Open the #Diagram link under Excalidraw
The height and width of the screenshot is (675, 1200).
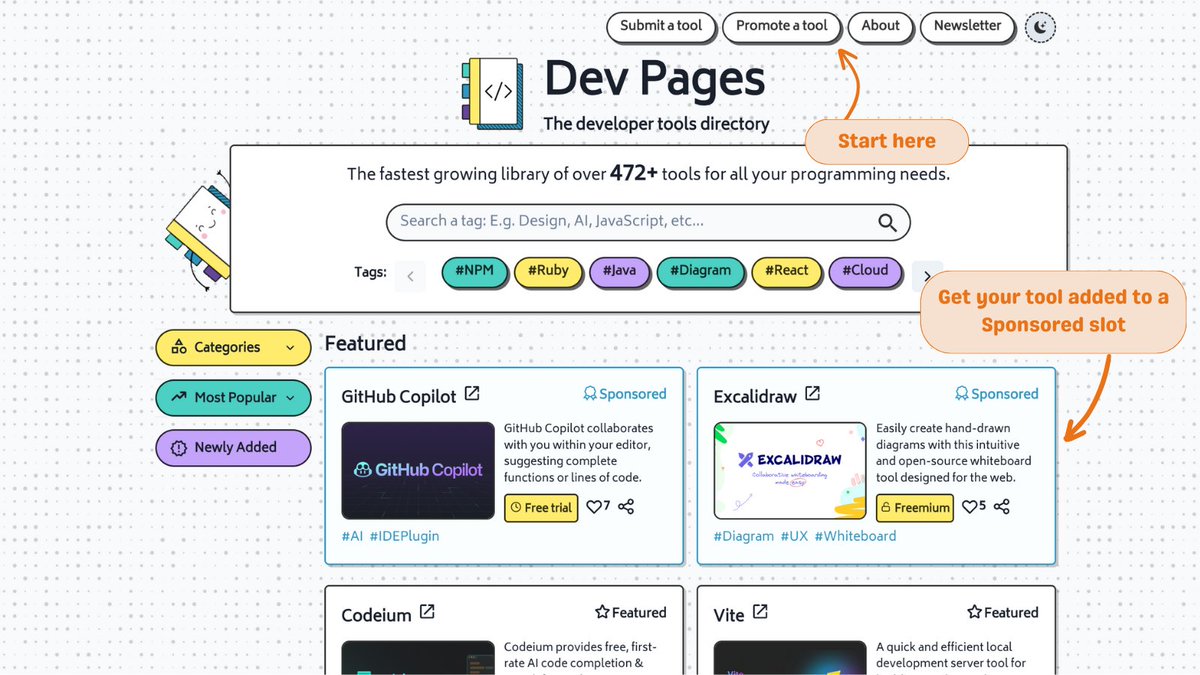743,536
